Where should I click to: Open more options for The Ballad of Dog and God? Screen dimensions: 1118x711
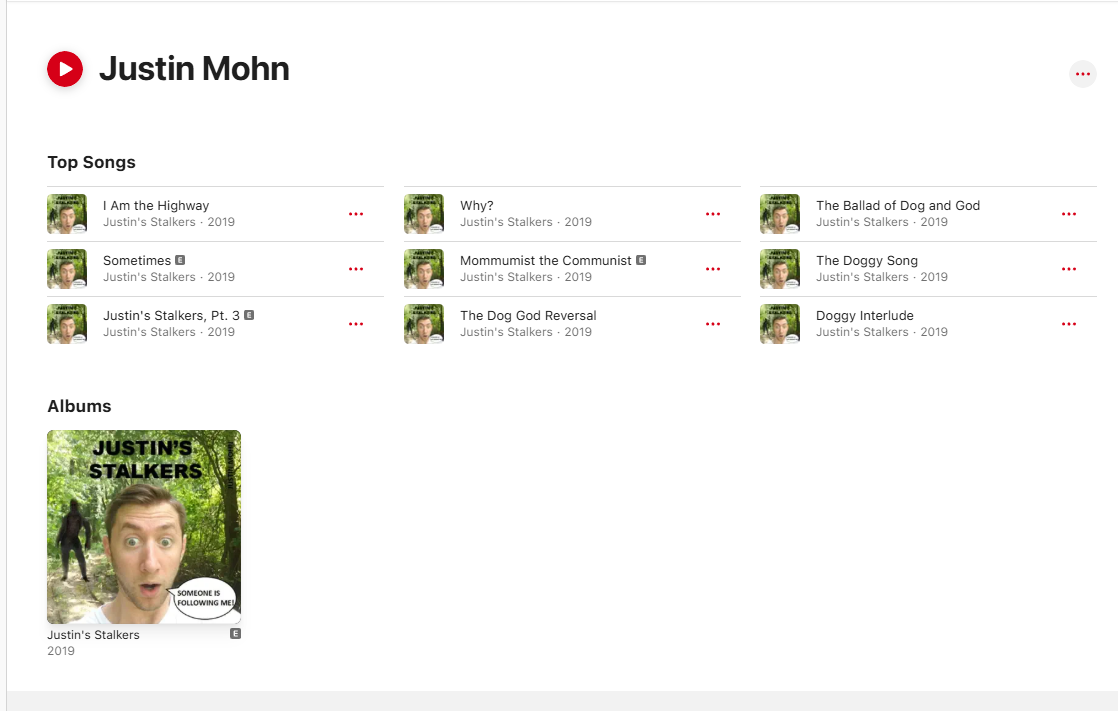(1069, 214)
